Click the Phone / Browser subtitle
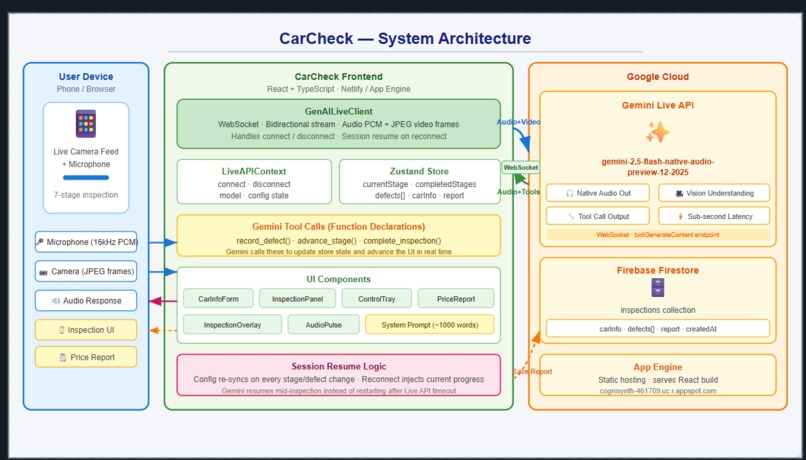Screen dimensions: 806x460 click(86, 89)
